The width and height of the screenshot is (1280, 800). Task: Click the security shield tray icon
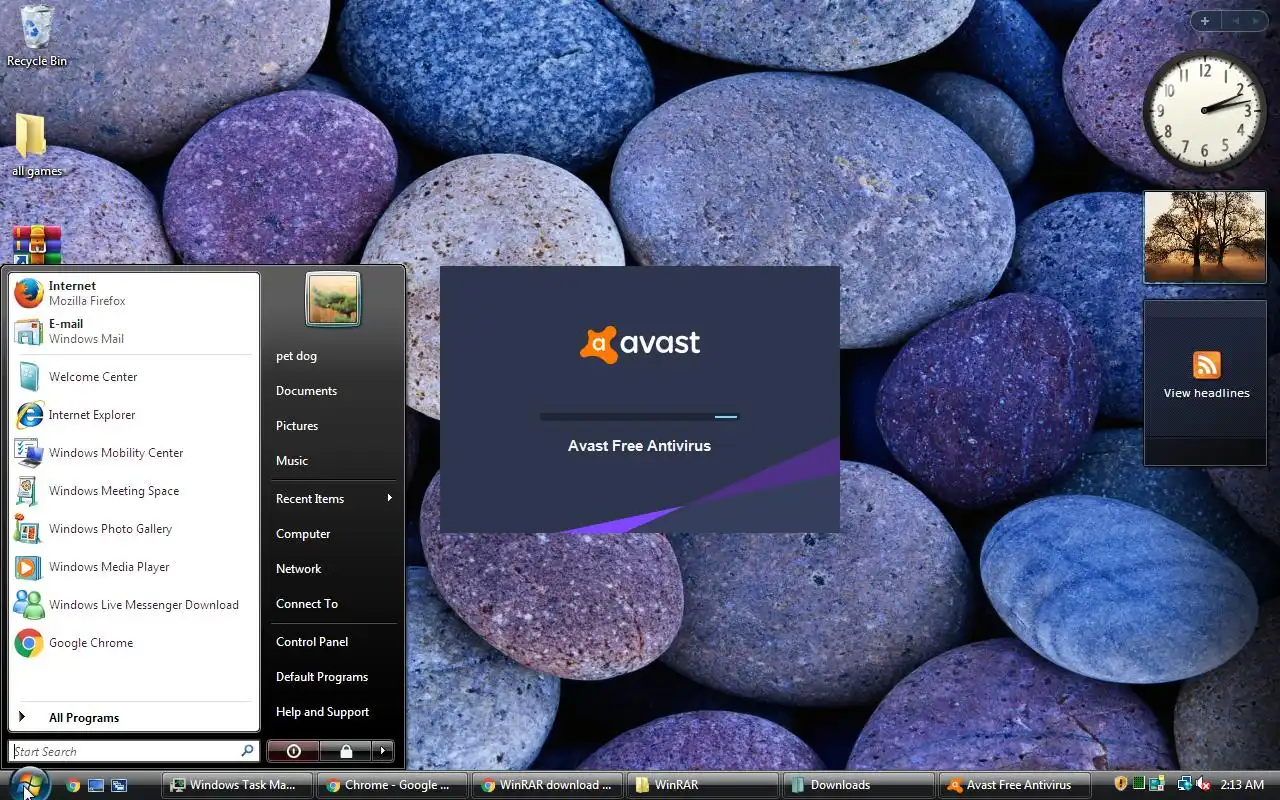pyautogui.click(x=1121, y=784)
